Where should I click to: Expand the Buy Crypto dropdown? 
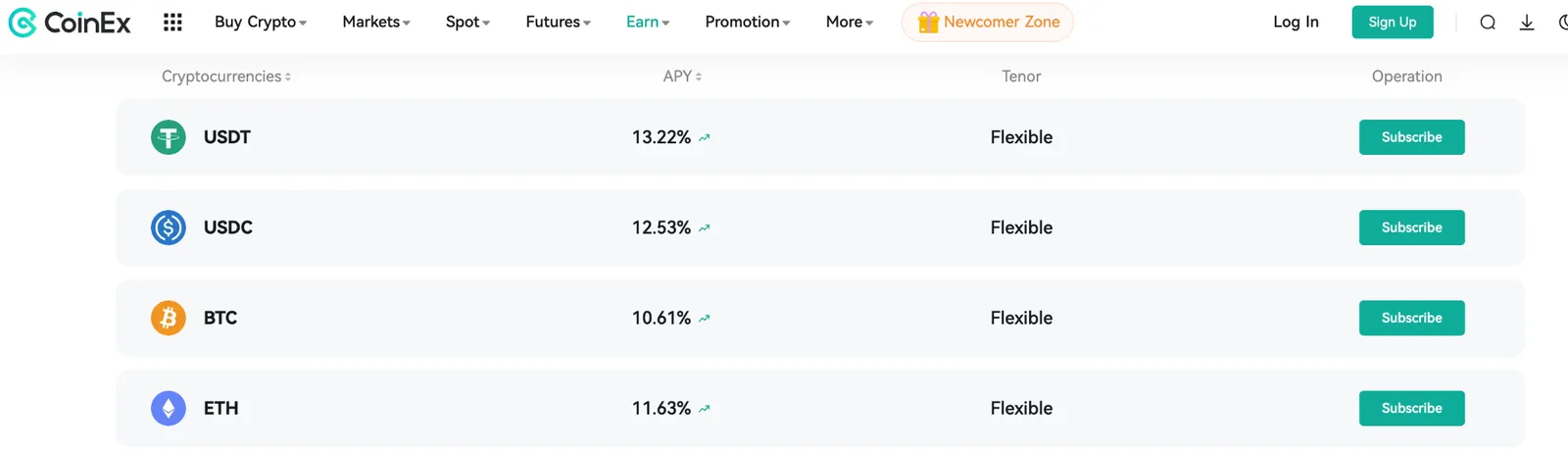[261, 22]
